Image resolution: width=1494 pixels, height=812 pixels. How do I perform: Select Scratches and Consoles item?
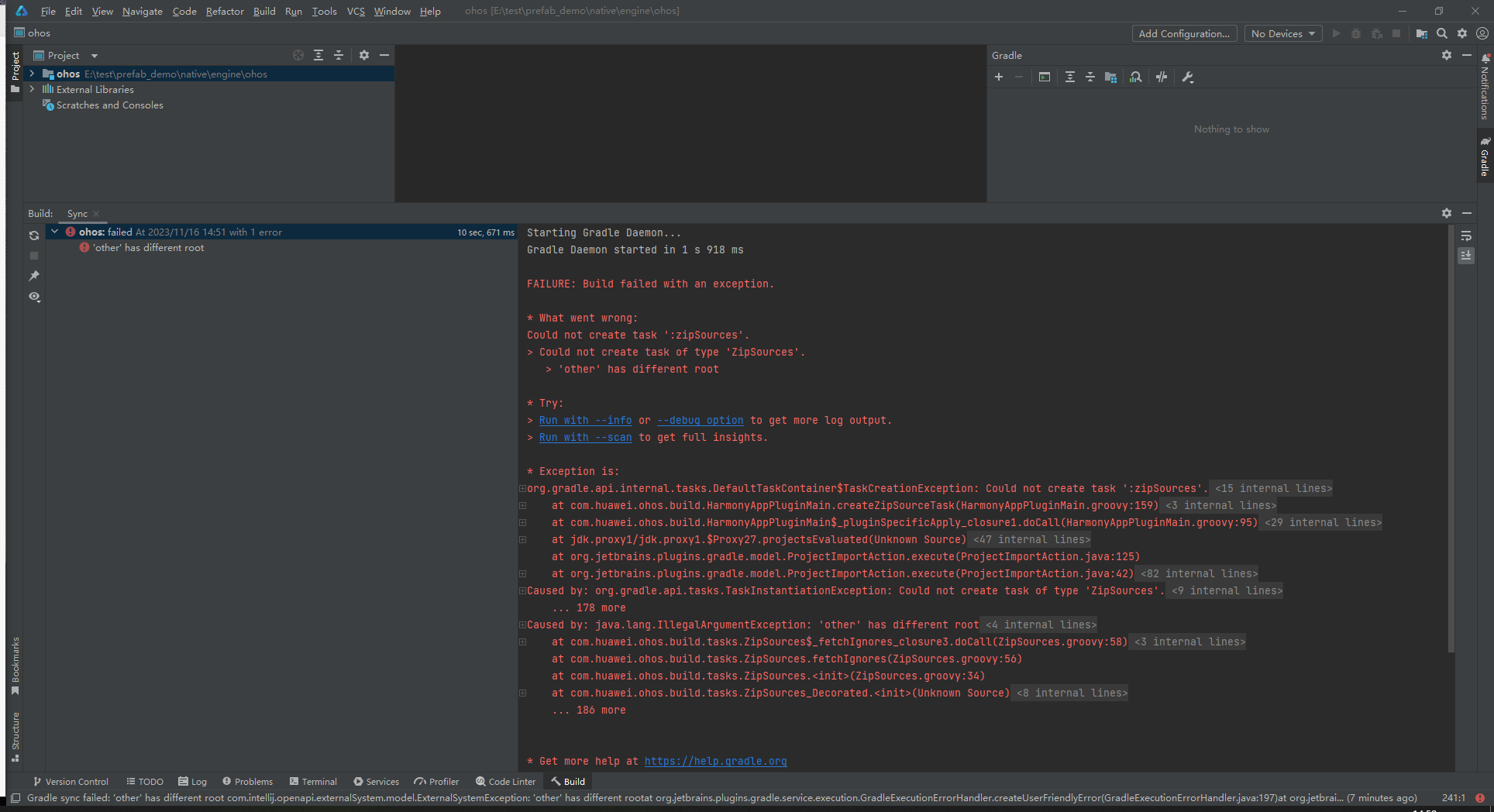coord(110,105)
